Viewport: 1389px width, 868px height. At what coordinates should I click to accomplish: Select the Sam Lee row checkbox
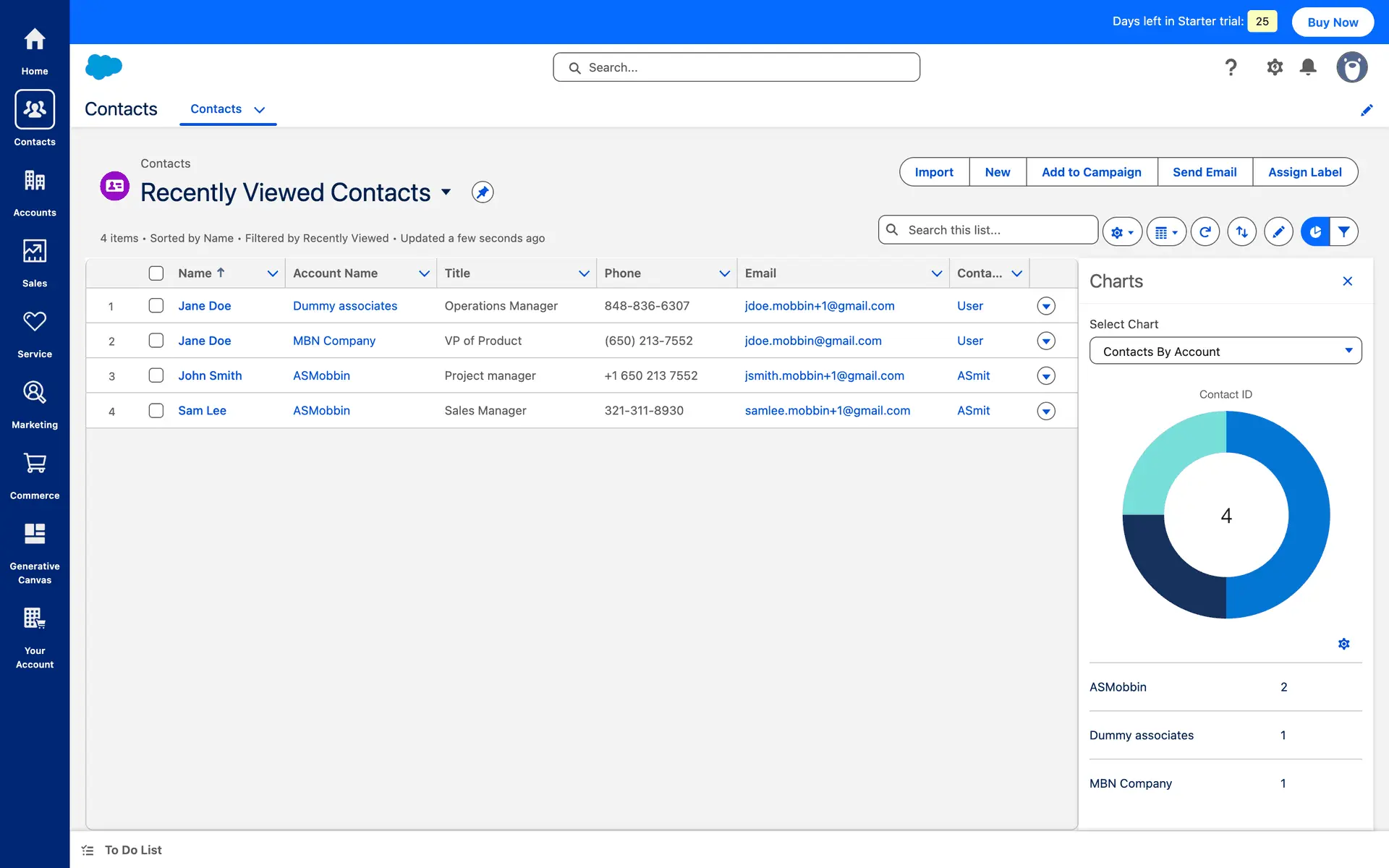pos(156,411)
